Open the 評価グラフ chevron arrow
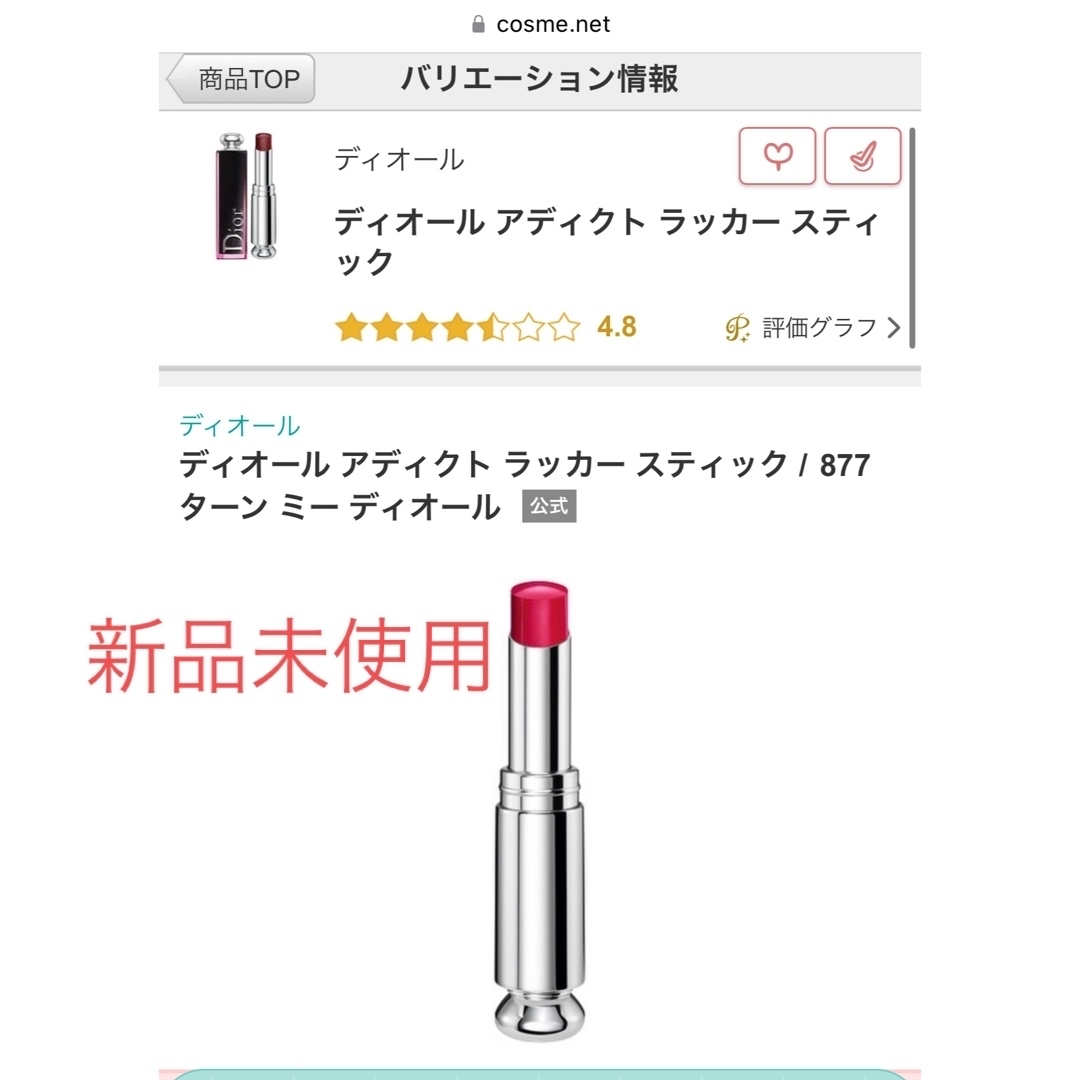1080x1080 pixels. 894,328
